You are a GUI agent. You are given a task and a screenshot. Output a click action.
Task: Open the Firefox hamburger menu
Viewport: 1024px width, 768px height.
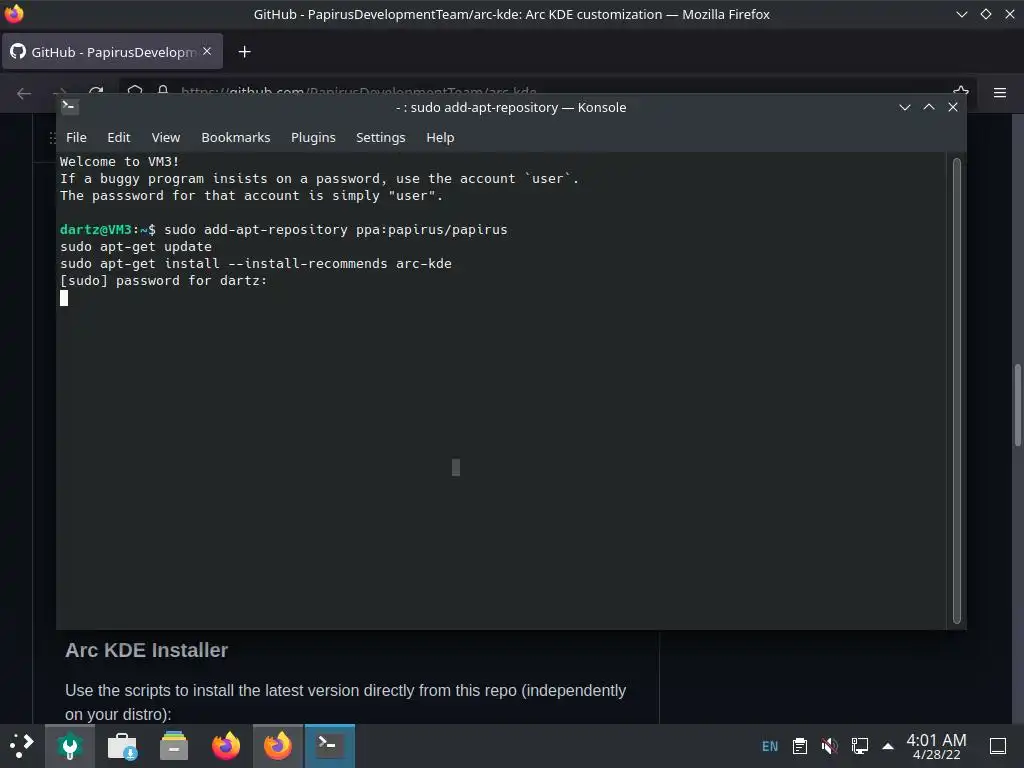click(x=1000, y=93)
